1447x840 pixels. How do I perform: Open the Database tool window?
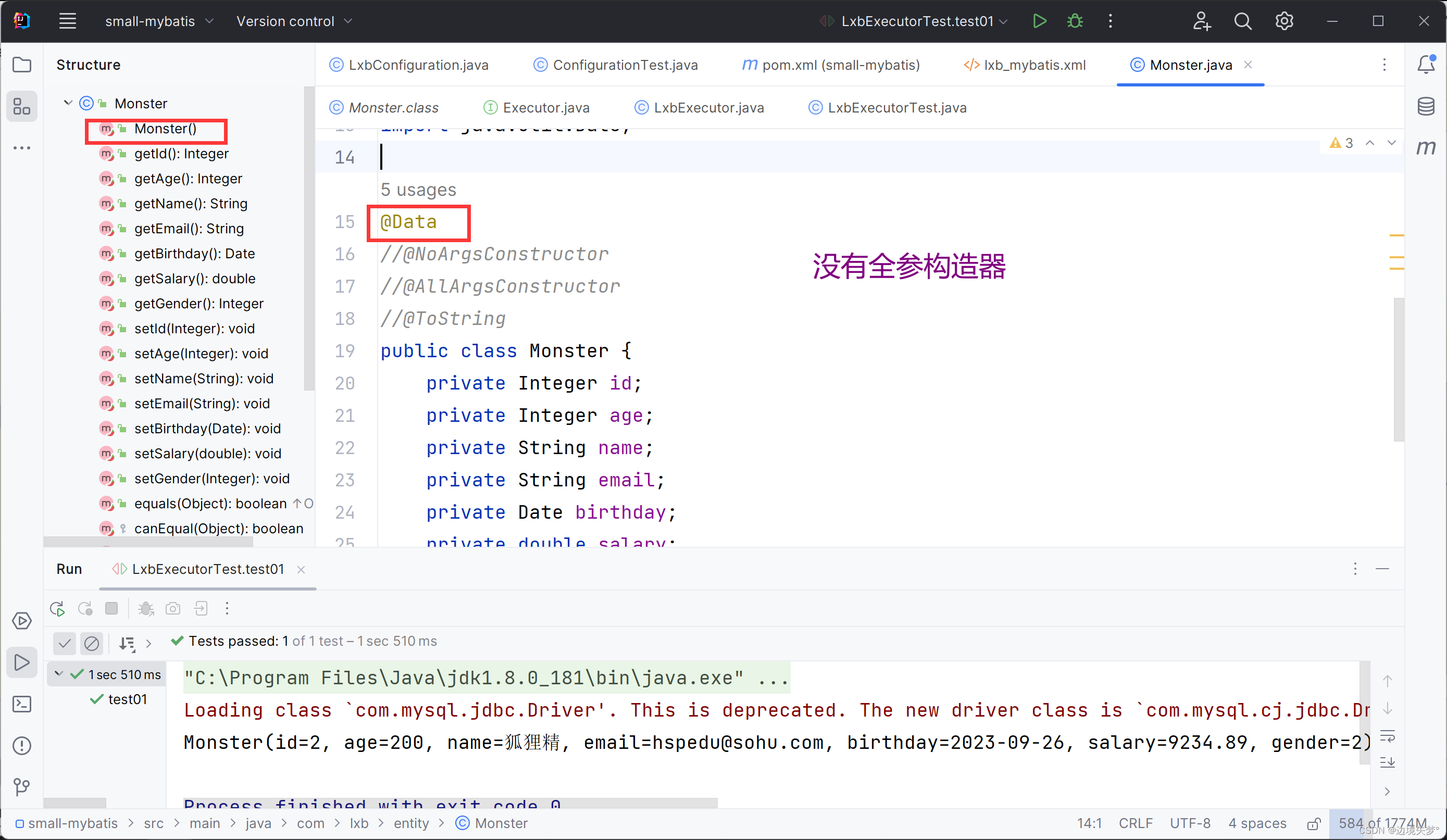coord(1426,106)
